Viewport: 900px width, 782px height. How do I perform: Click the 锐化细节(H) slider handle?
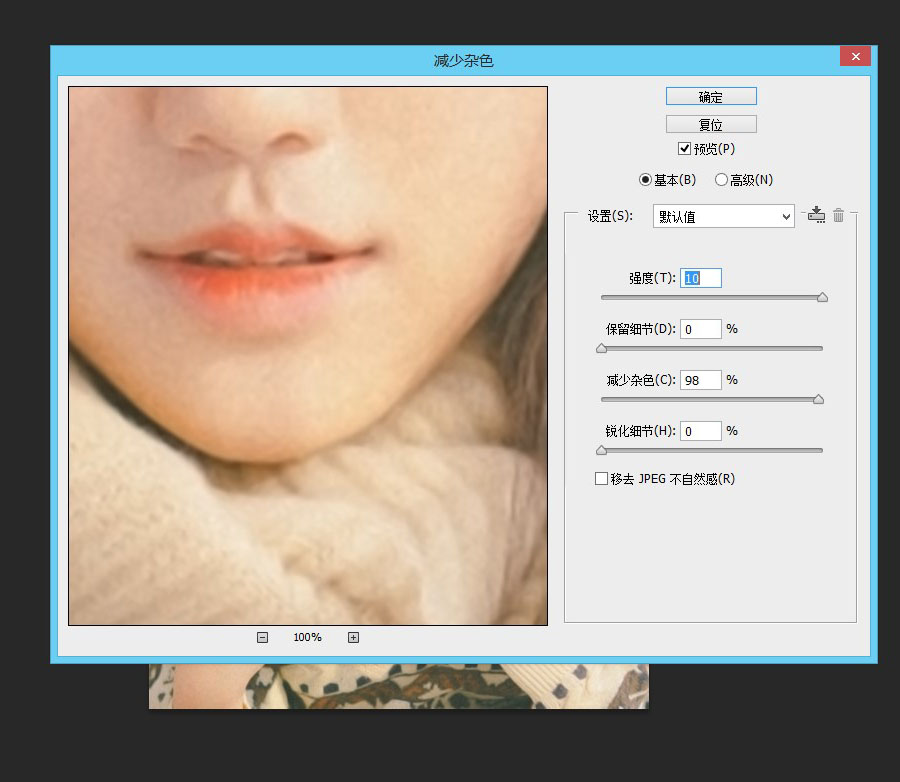coord(602,450)
